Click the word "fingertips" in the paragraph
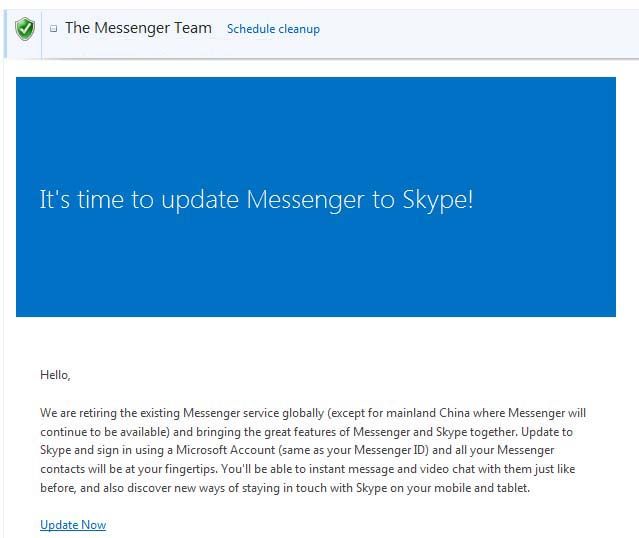The image size is (639, 538). [190, 469]
